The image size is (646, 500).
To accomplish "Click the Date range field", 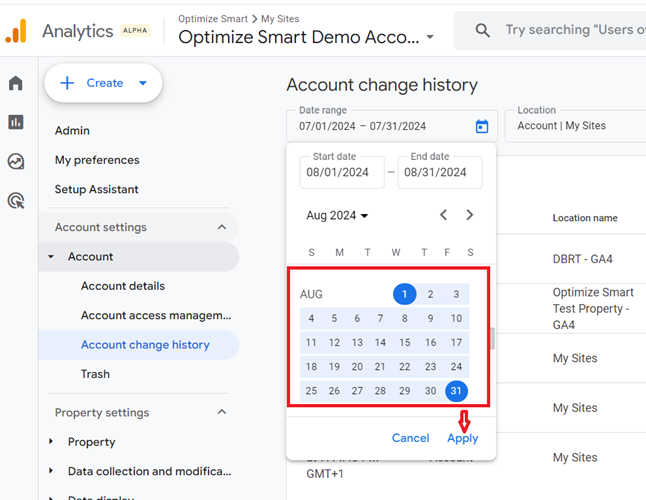I will (x=392, y=126).
